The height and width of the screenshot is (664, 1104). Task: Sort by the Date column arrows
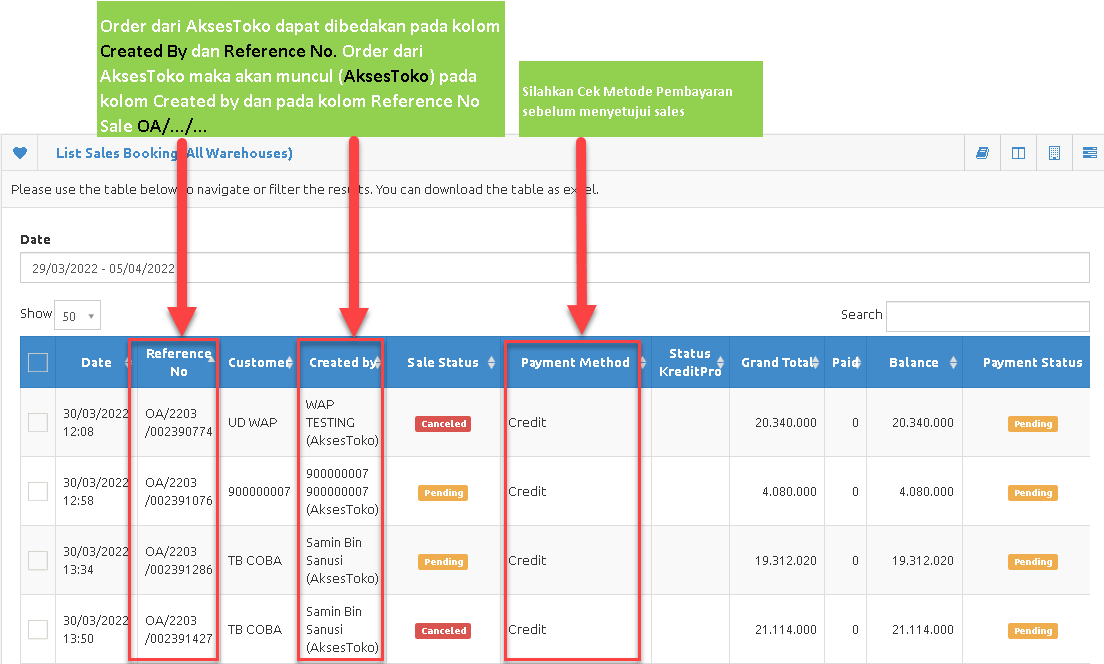tap(127, 362)
